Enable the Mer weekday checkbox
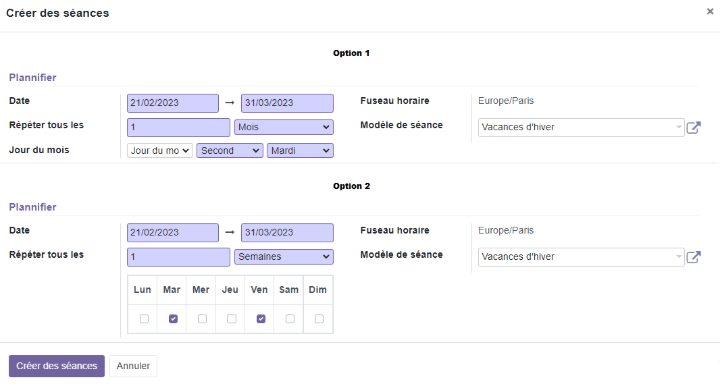Viewport: 720px width, 384px height. (x=202, y=318)
